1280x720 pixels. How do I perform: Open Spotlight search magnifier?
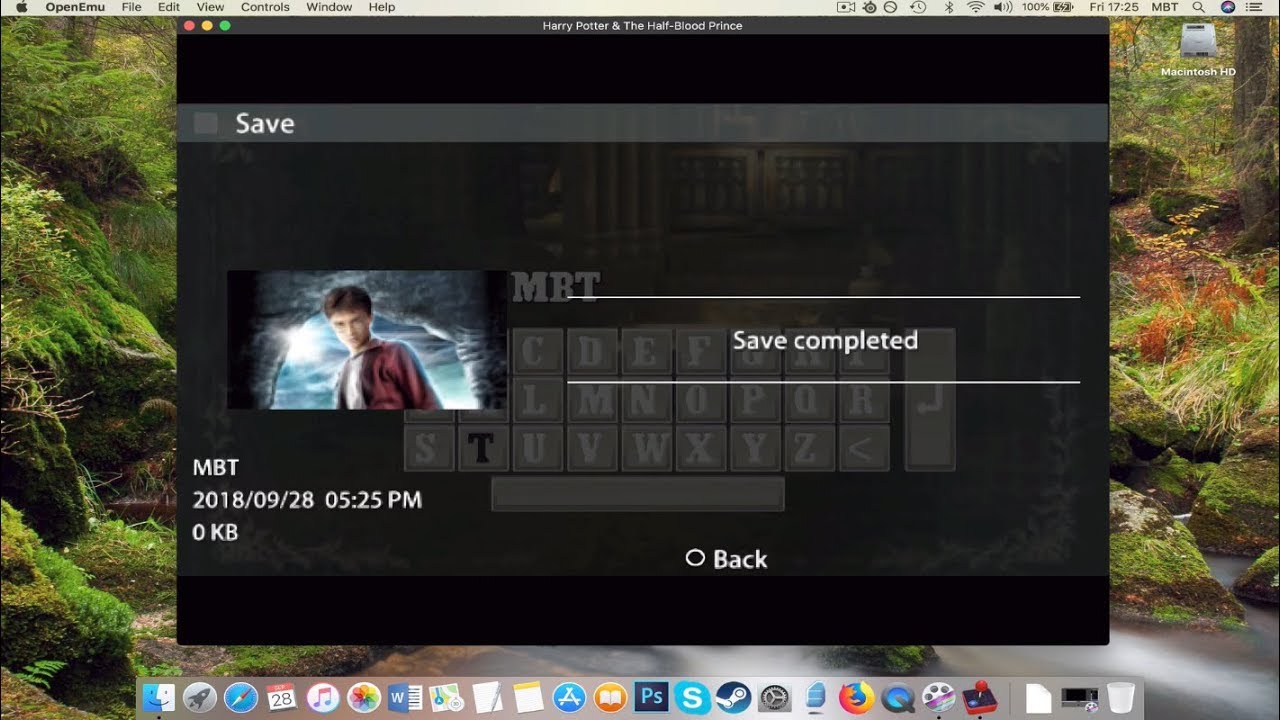coord(1199,7)
